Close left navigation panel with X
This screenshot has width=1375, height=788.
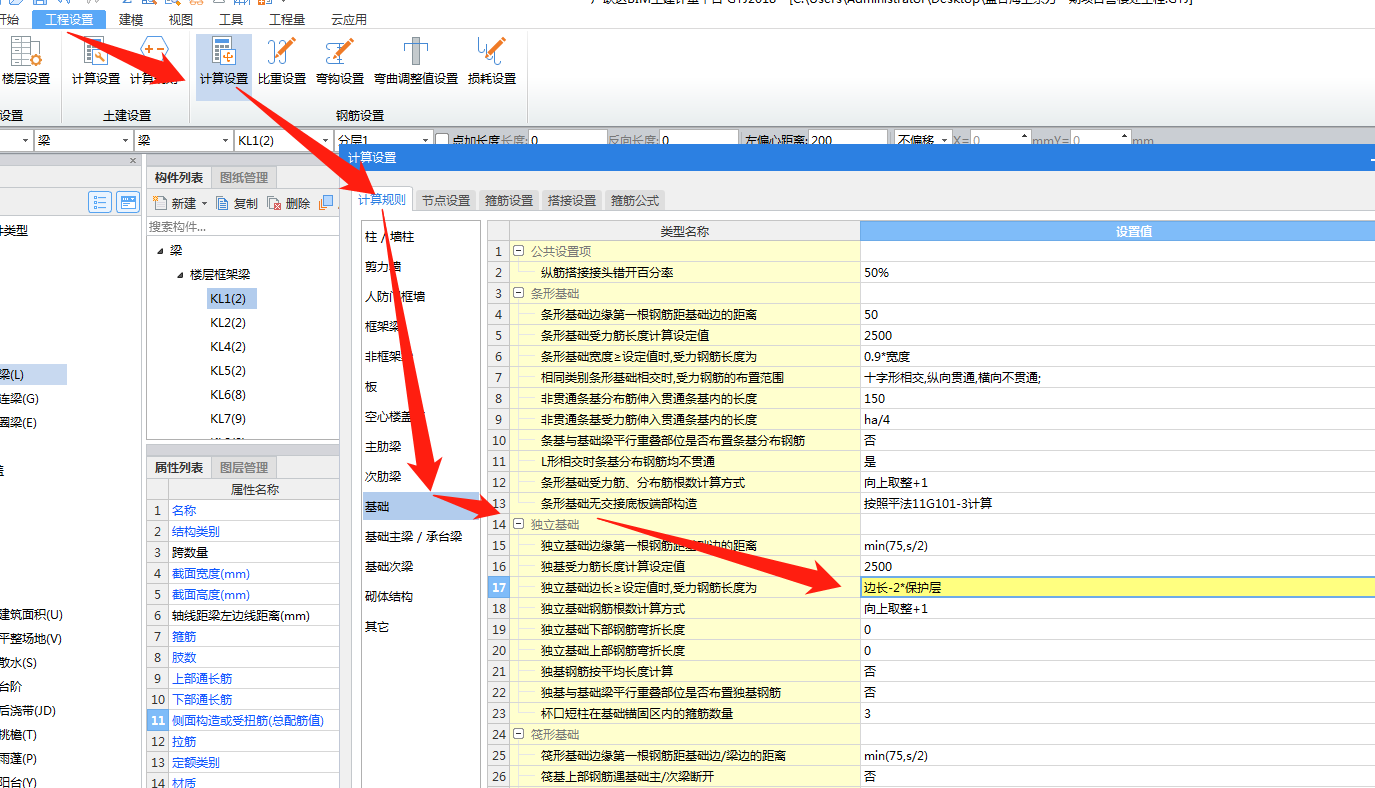[133, 161]
